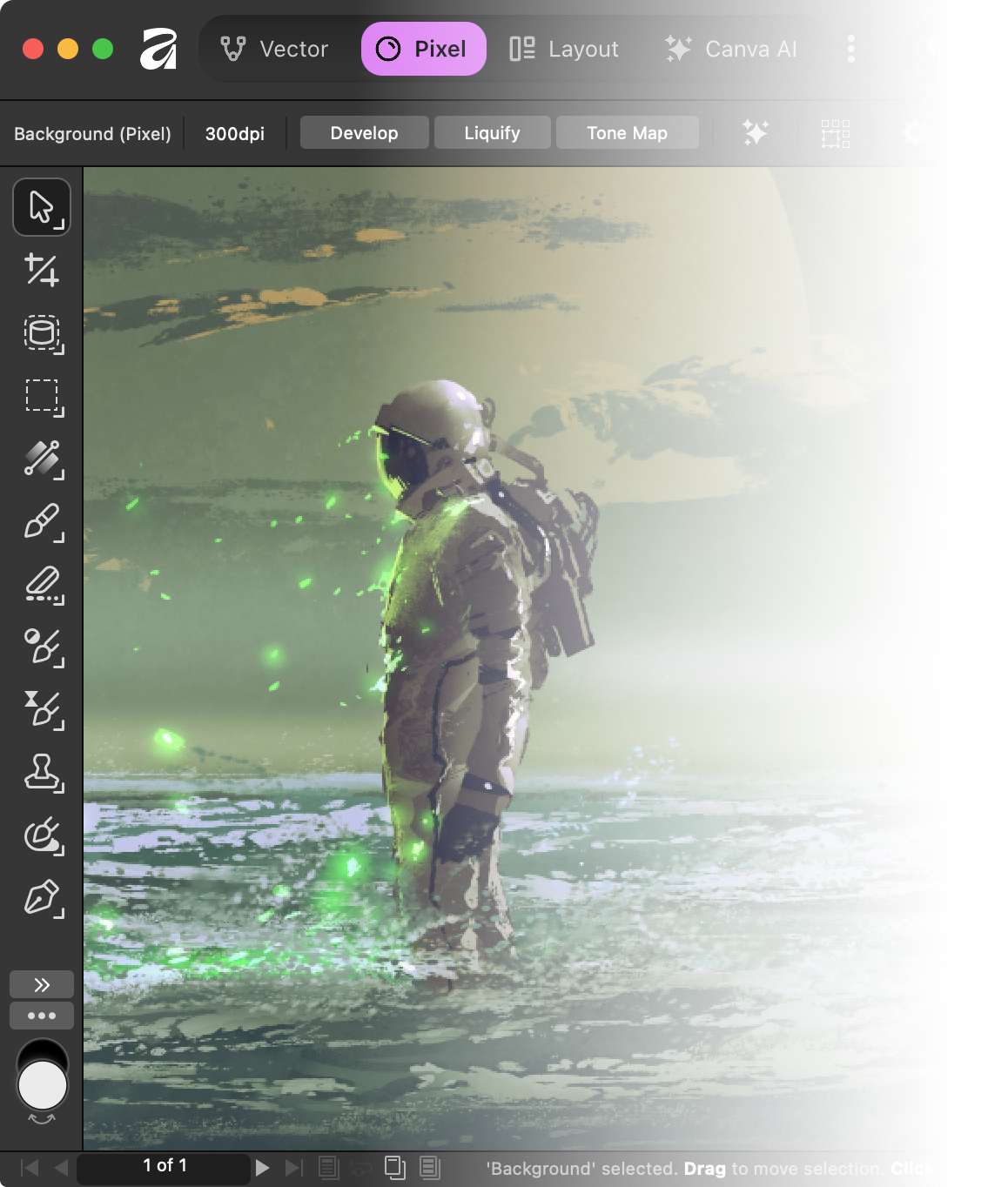This screenshot has width=1008, height=1187.
Task: Open the Liquify persona button
Action: coord(492,133)
